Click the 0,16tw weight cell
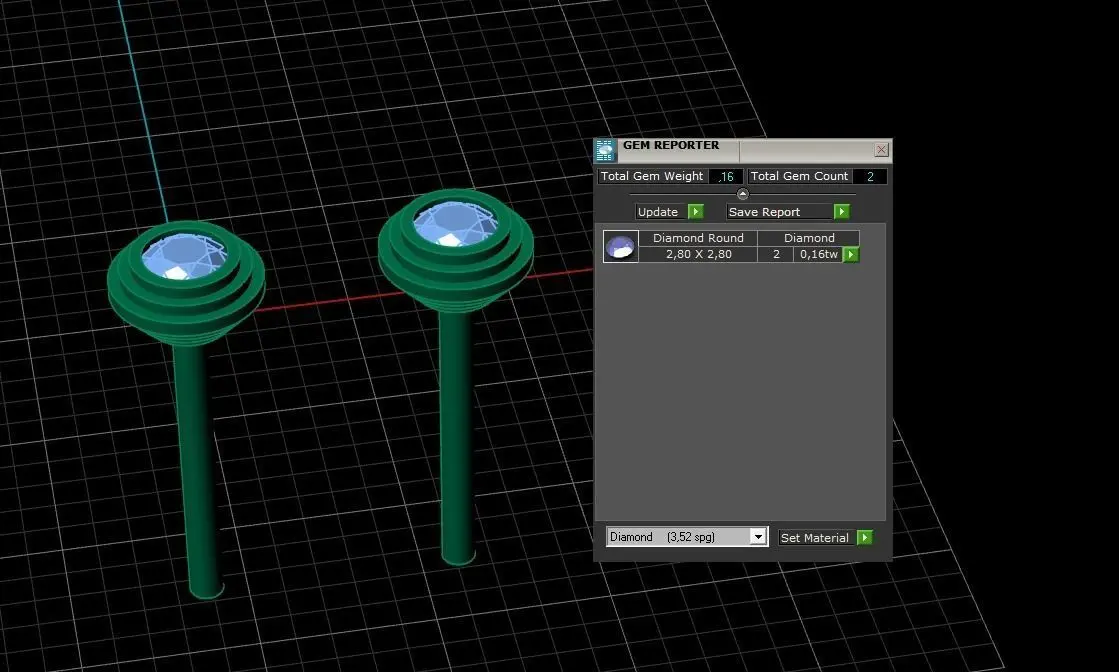Image resolution: width=1119 pixels, height=672 pixels. pos(819,255)
